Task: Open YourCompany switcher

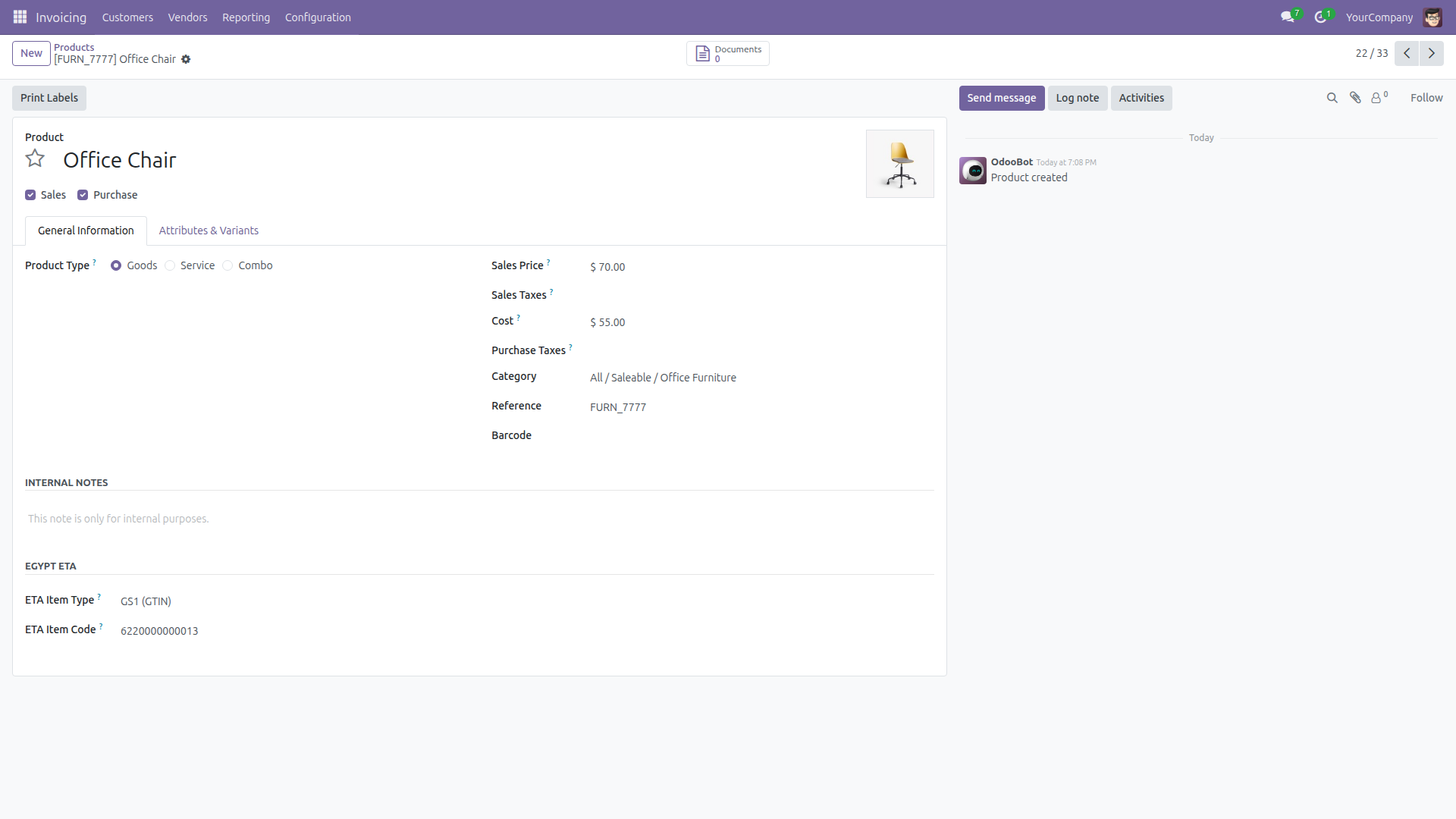Action: point(1379,17)
